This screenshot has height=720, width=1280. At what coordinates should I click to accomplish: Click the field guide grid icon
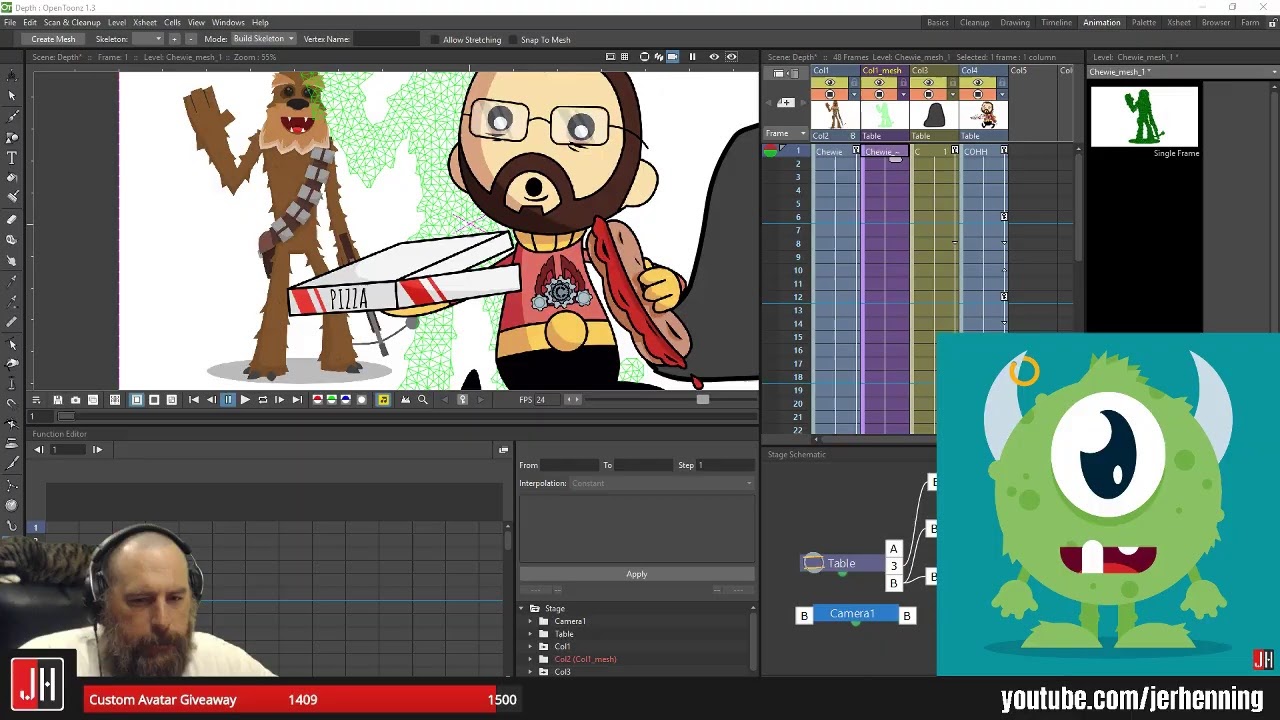625,57
